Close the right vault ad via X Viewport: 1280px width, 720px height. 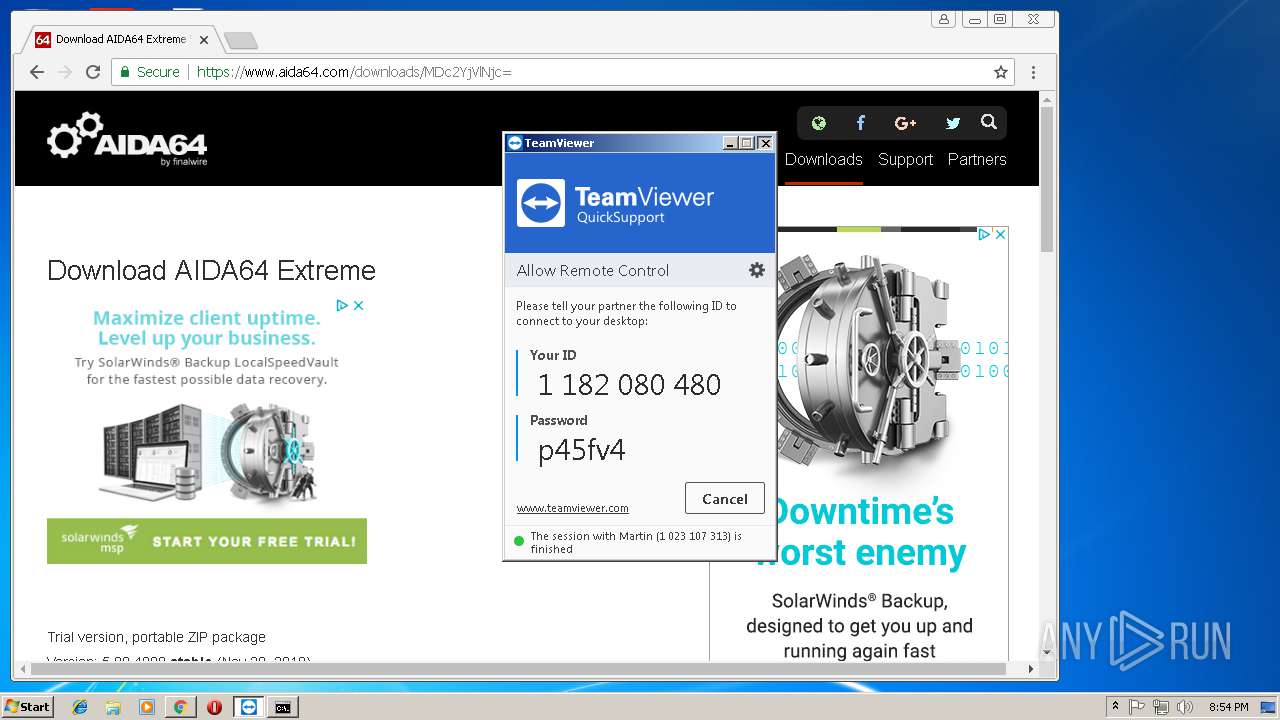1000,234
